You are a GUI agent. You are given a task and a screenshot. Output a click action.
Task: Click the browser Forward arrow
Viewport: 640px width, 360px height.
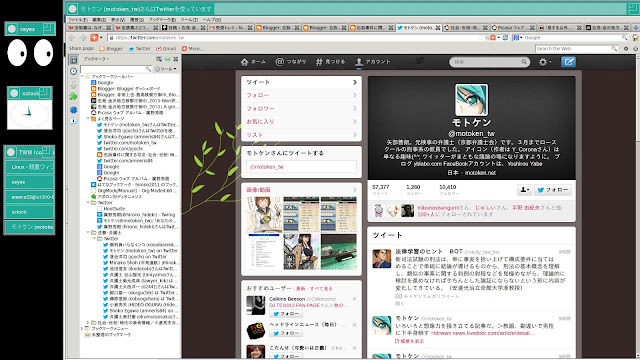point(83,38)
